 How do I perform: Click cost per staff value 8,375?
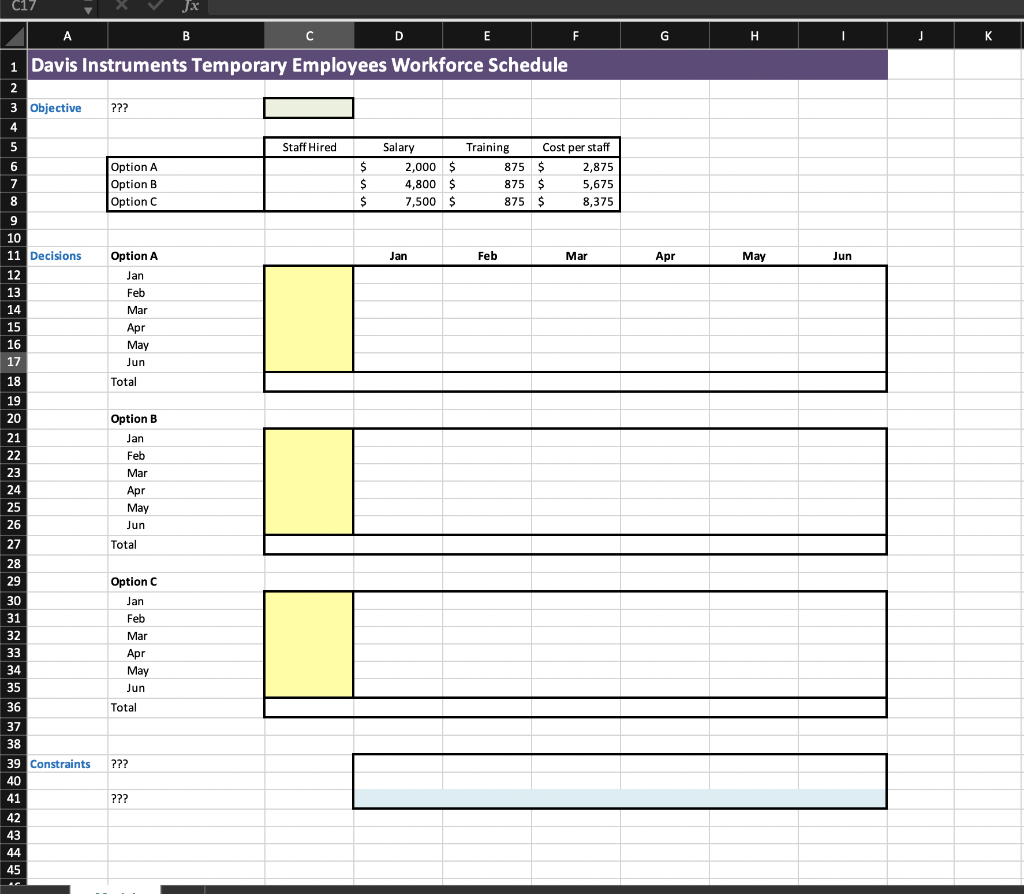576,202
